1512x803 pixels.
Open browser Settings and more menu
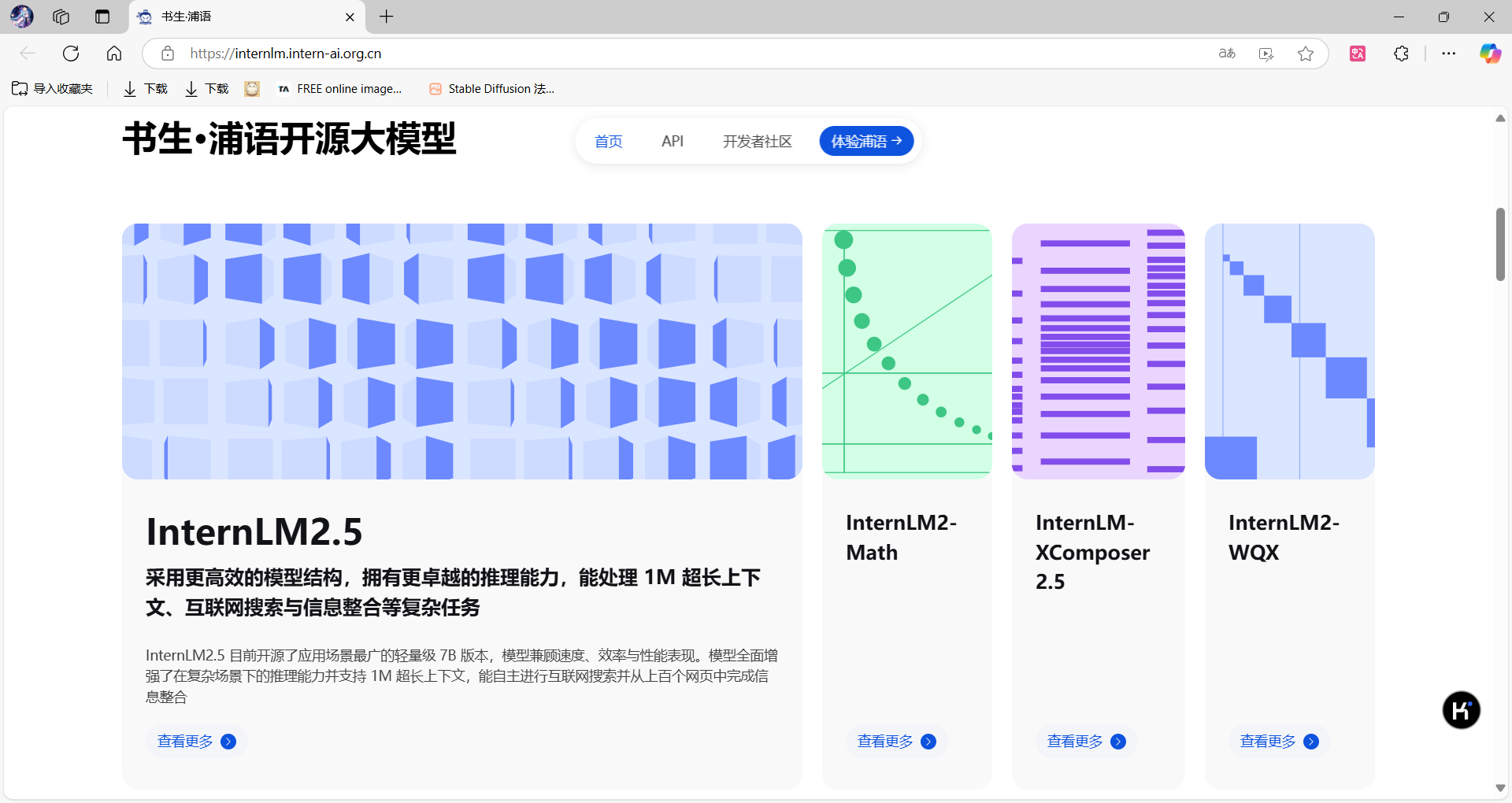pos(1449,54)
